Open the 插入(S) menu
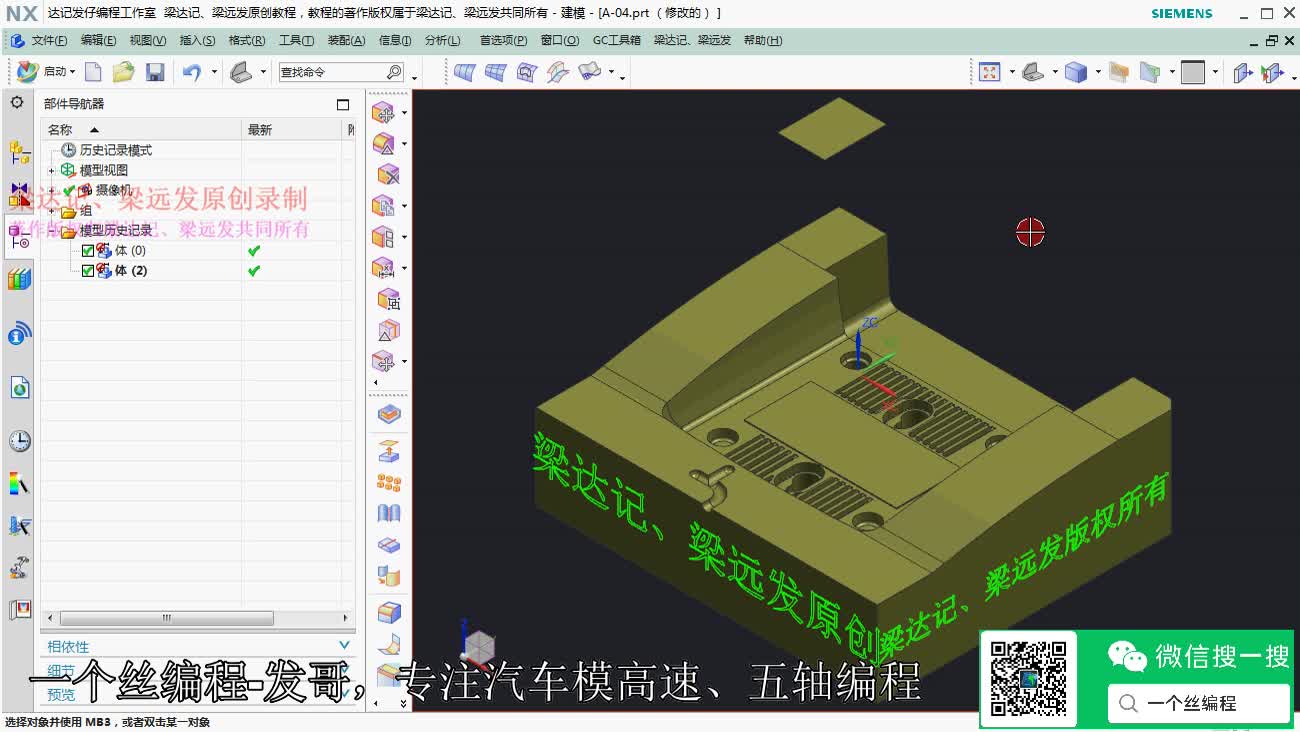The width and height of the screenshot is (1300, 732). (x=197, y=41)
